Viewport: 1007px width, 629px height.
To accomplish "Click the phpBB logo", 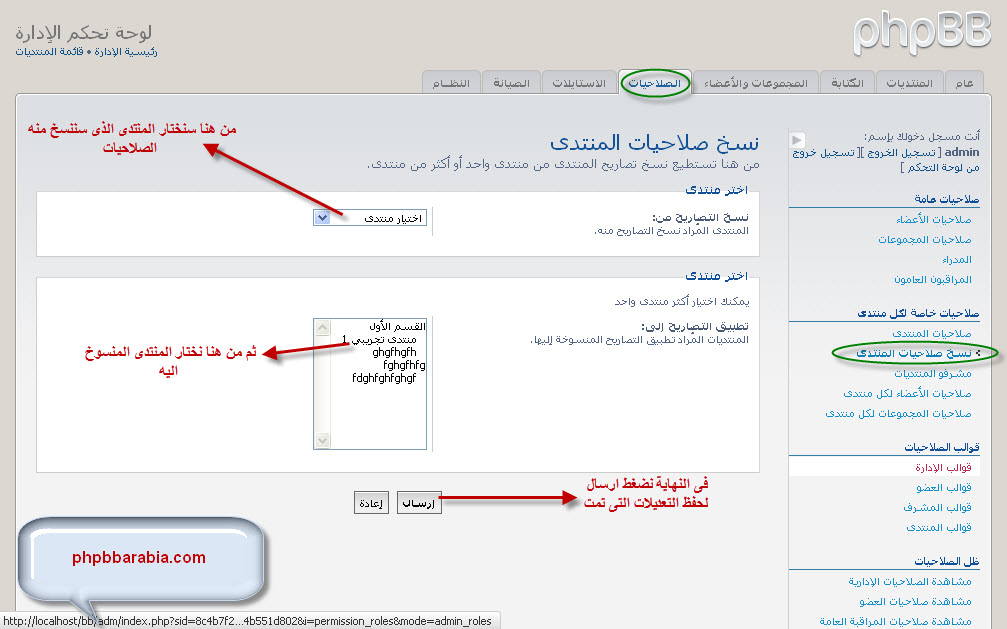I will pos(922,32).
